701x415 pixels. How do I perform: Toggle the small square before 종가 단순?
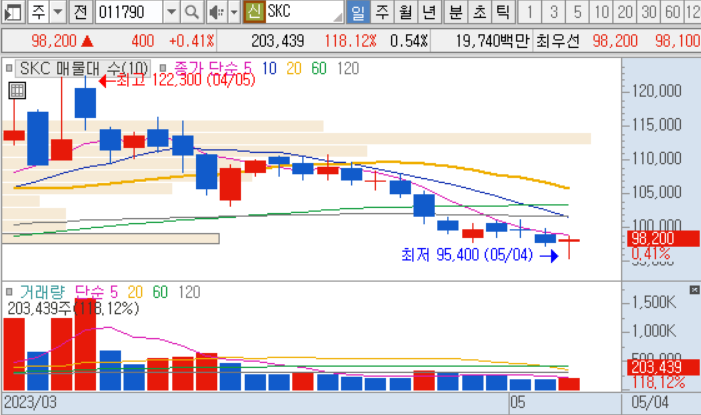click(163, 68)
